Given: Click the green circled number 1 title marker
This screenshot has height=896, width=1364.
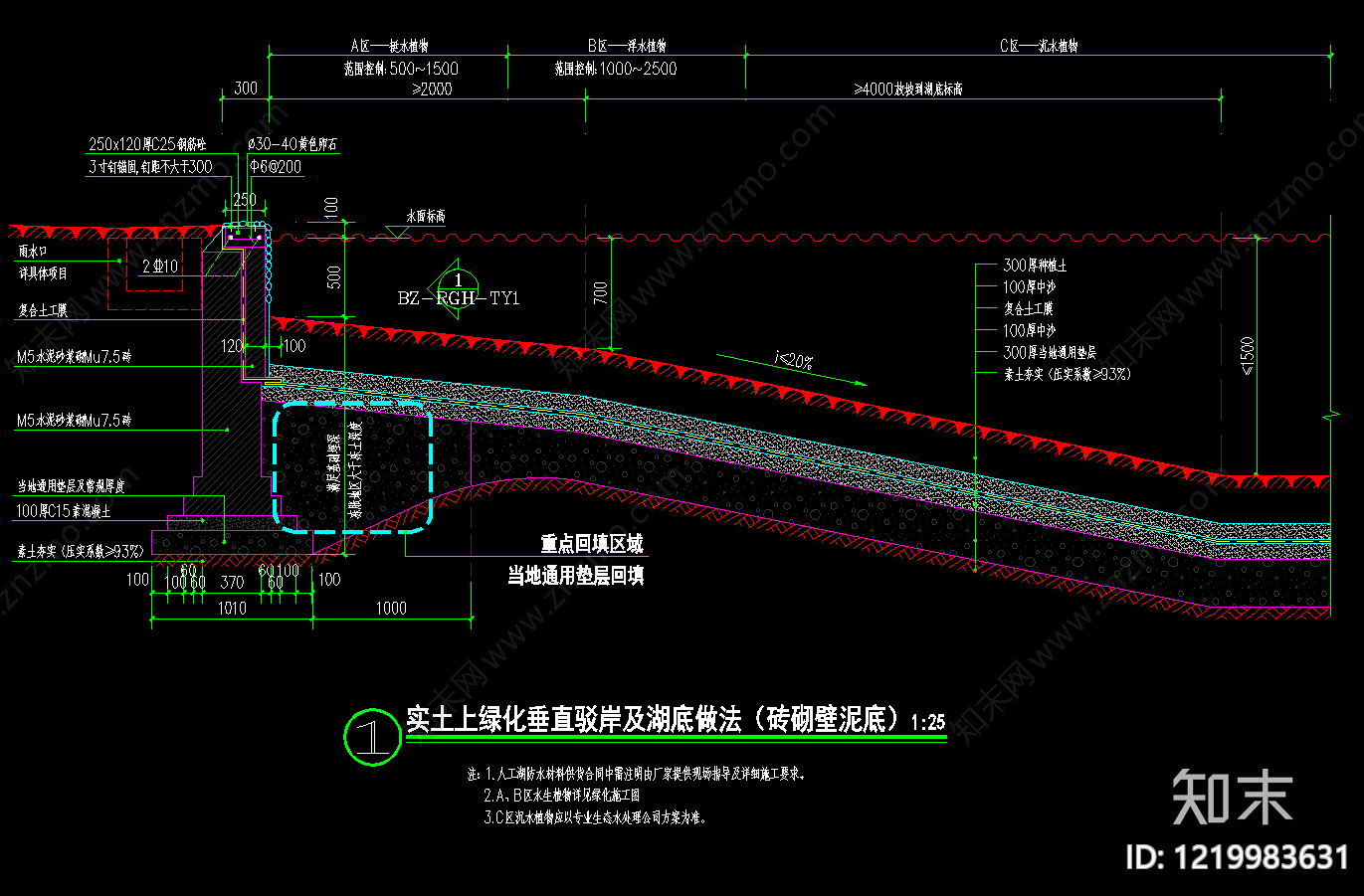Looking at the screenshot, I should point(372,737).
